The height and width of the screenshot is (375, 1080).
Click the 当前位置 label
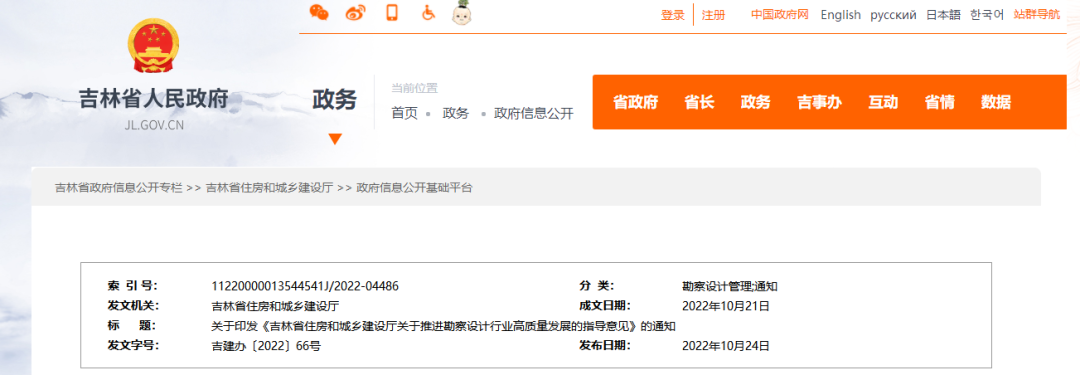[415, 88]
